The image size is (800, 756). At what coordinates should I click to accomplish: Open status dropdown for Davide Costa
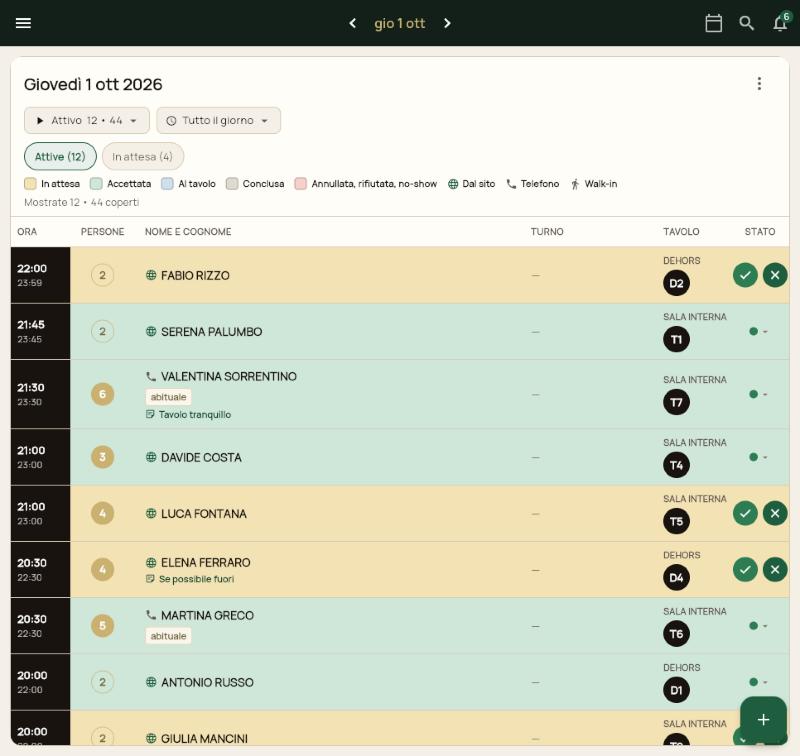(758, 457)
